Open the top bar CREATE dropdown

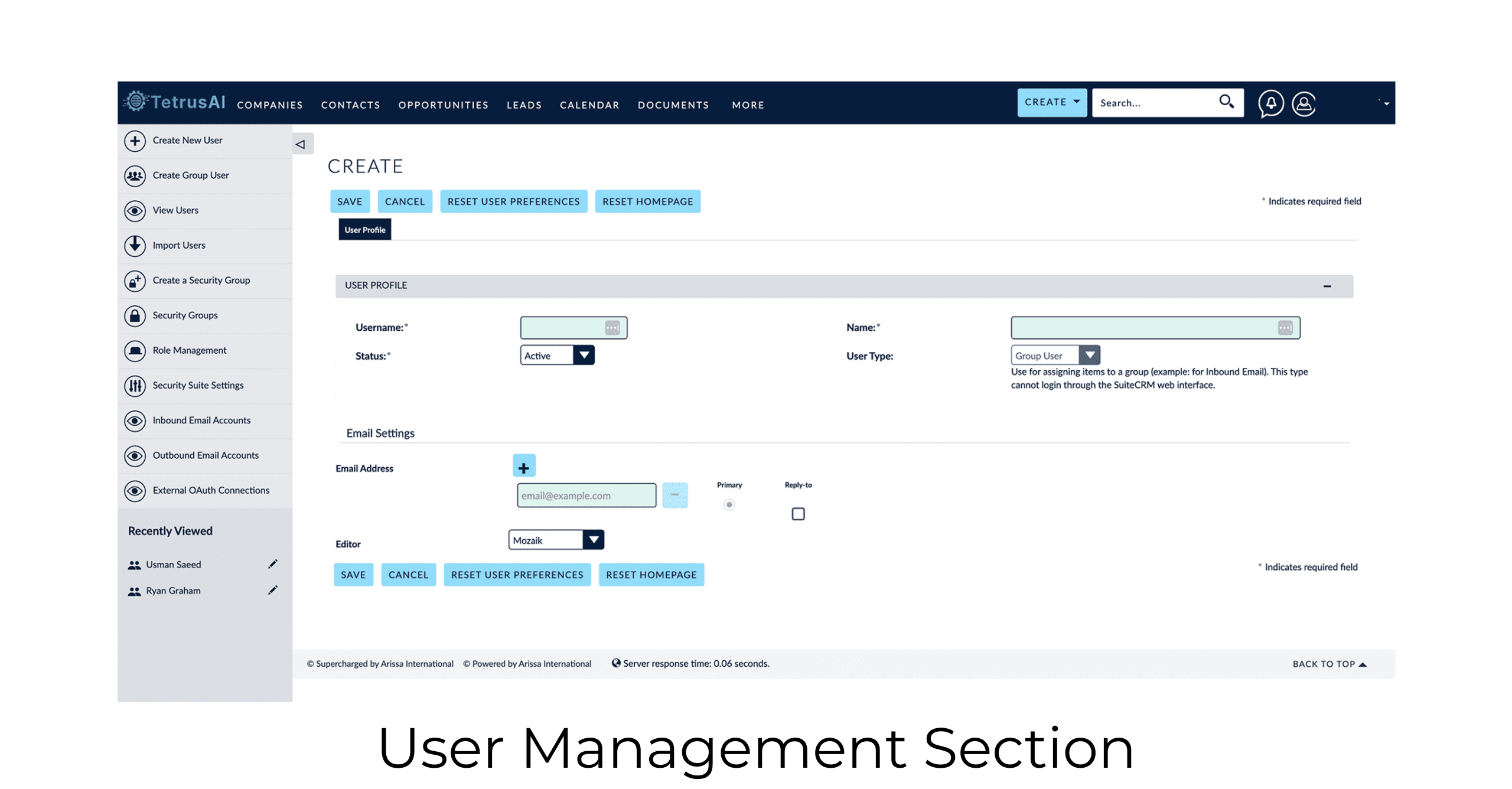pyautogui.click(x=1051, y=102)
